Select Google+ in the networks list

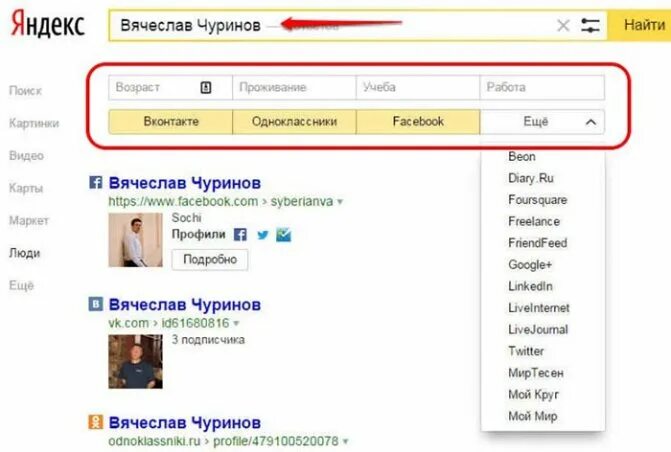click(530, 265)
